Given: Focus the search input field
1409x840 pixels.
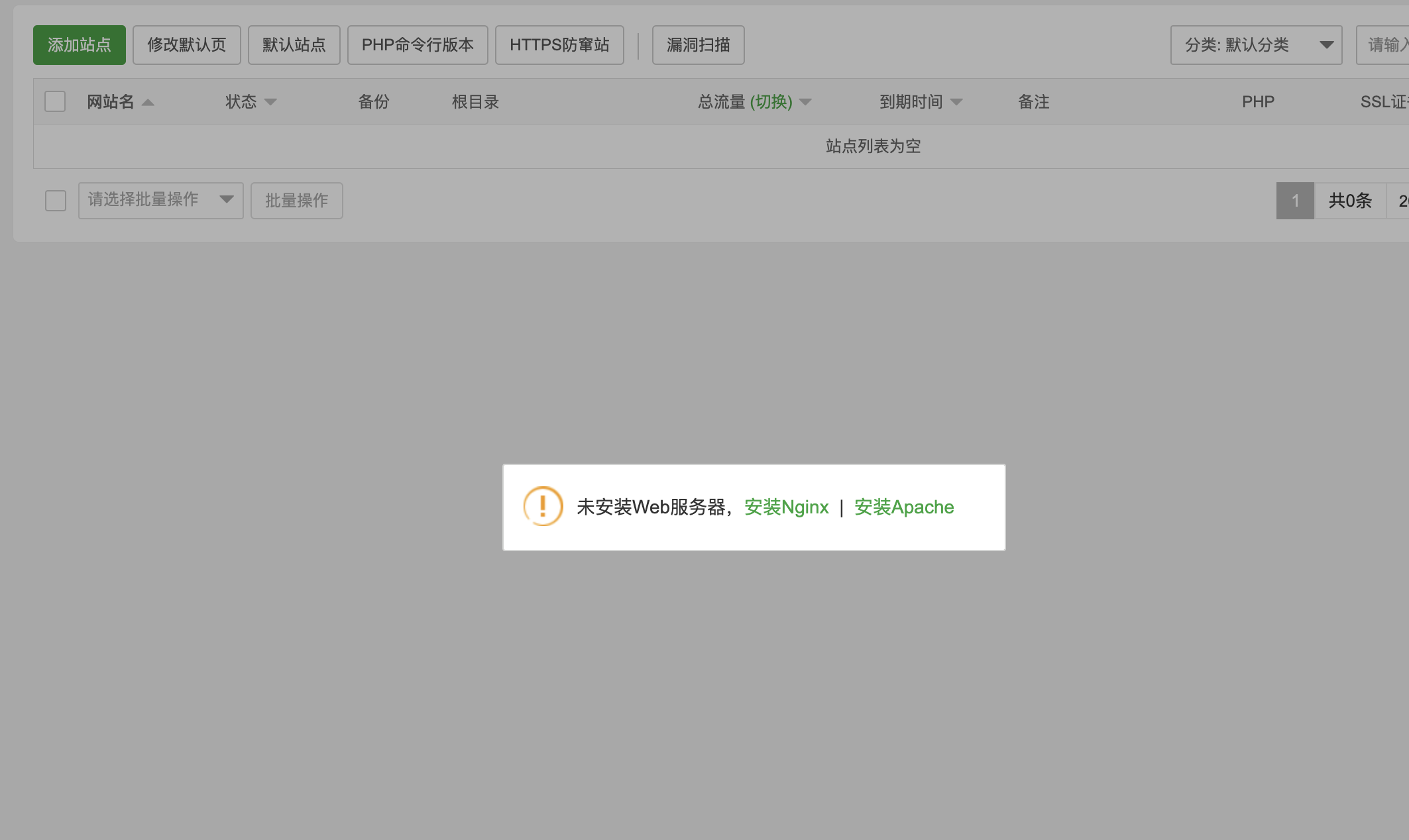Looking at the screenshot, I should click(1383, 45).
